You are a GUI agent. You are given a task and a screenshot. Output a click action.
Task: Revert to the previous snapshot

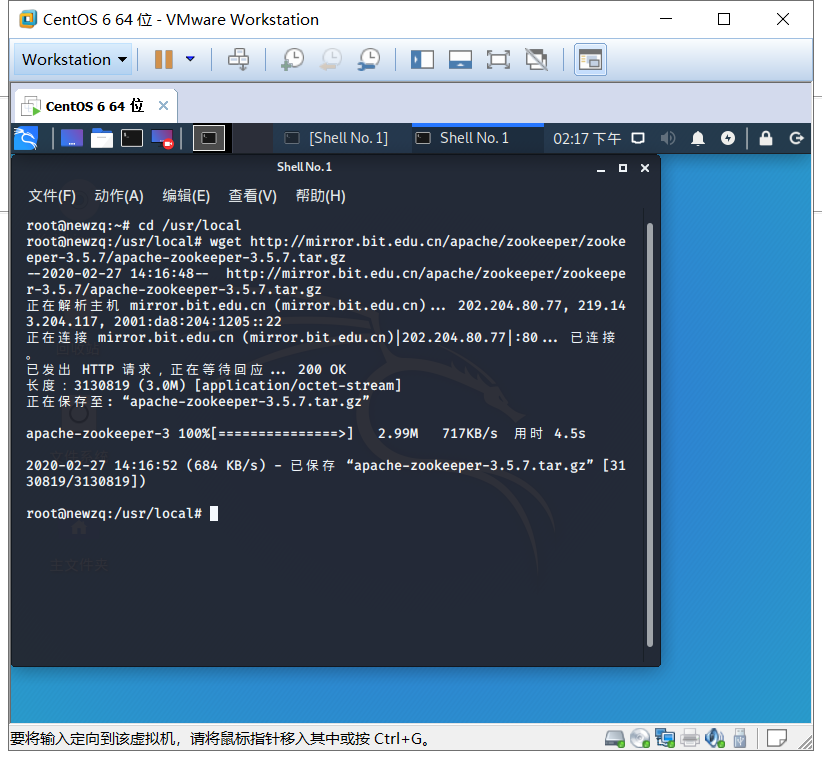(x=331, y=59)
